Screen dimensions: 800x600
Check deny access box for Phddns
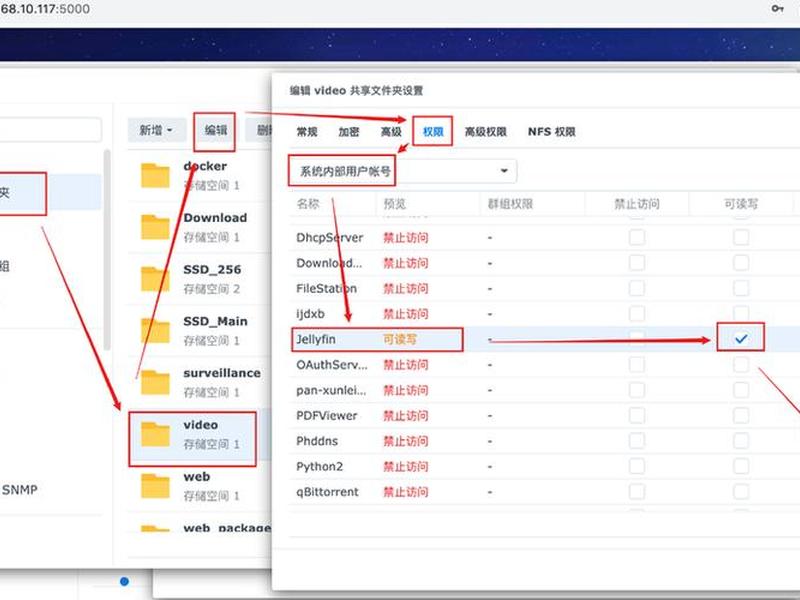[x=637, y=441]
